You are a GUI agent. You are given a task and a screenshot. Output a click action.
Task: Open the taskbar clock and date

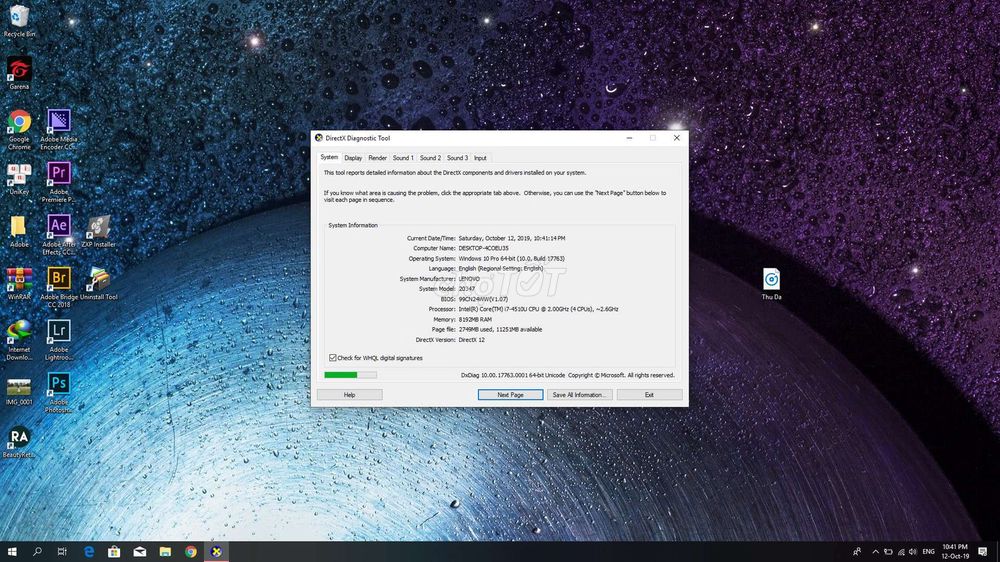point(955,552)
